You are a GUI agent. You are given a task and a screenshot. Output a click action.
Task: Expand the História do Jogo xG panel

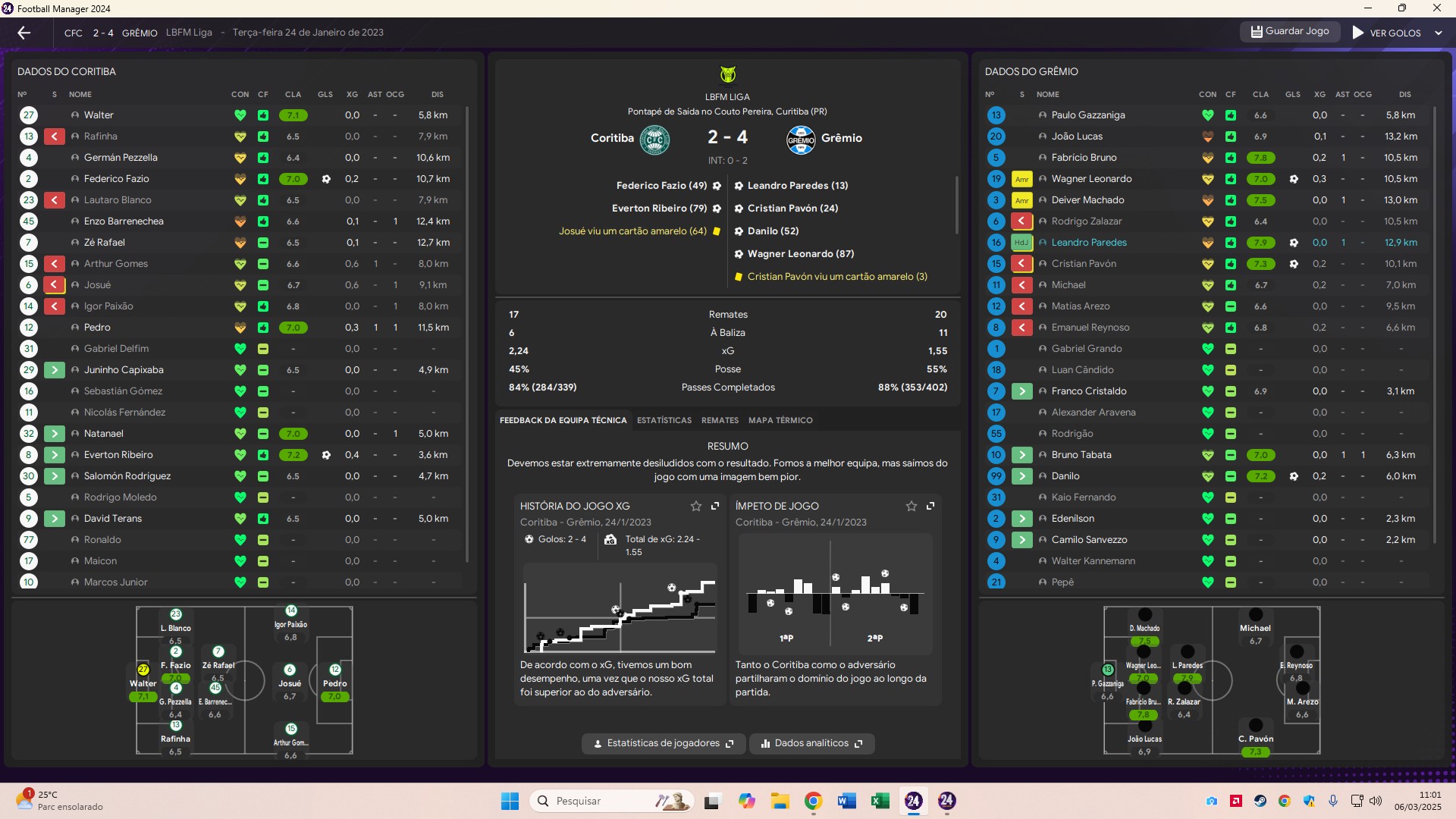coord(715,506)
